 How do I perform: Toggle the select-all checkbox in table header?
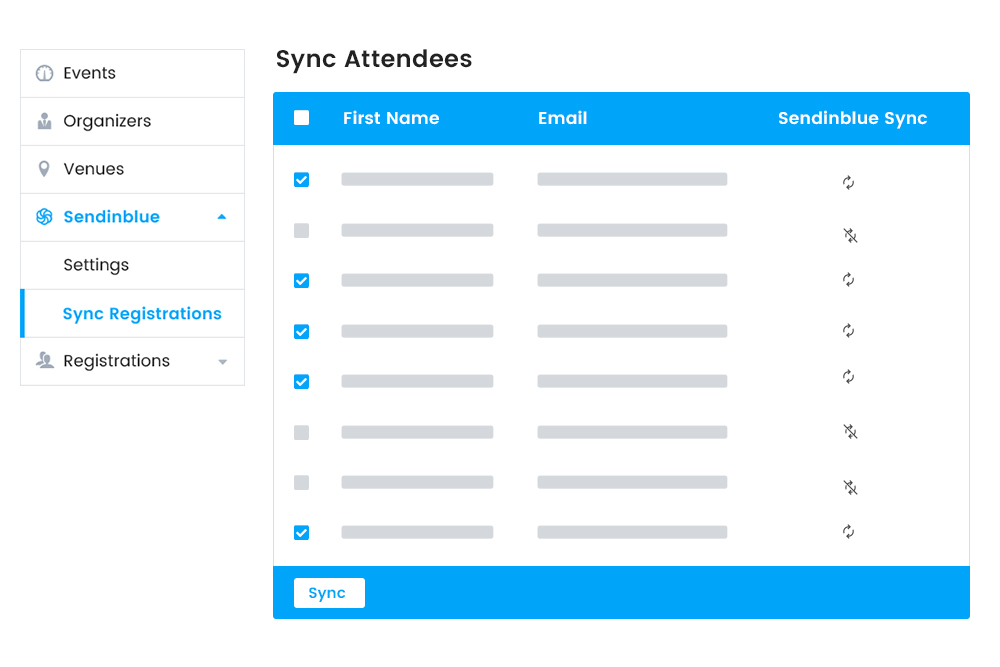302,118
